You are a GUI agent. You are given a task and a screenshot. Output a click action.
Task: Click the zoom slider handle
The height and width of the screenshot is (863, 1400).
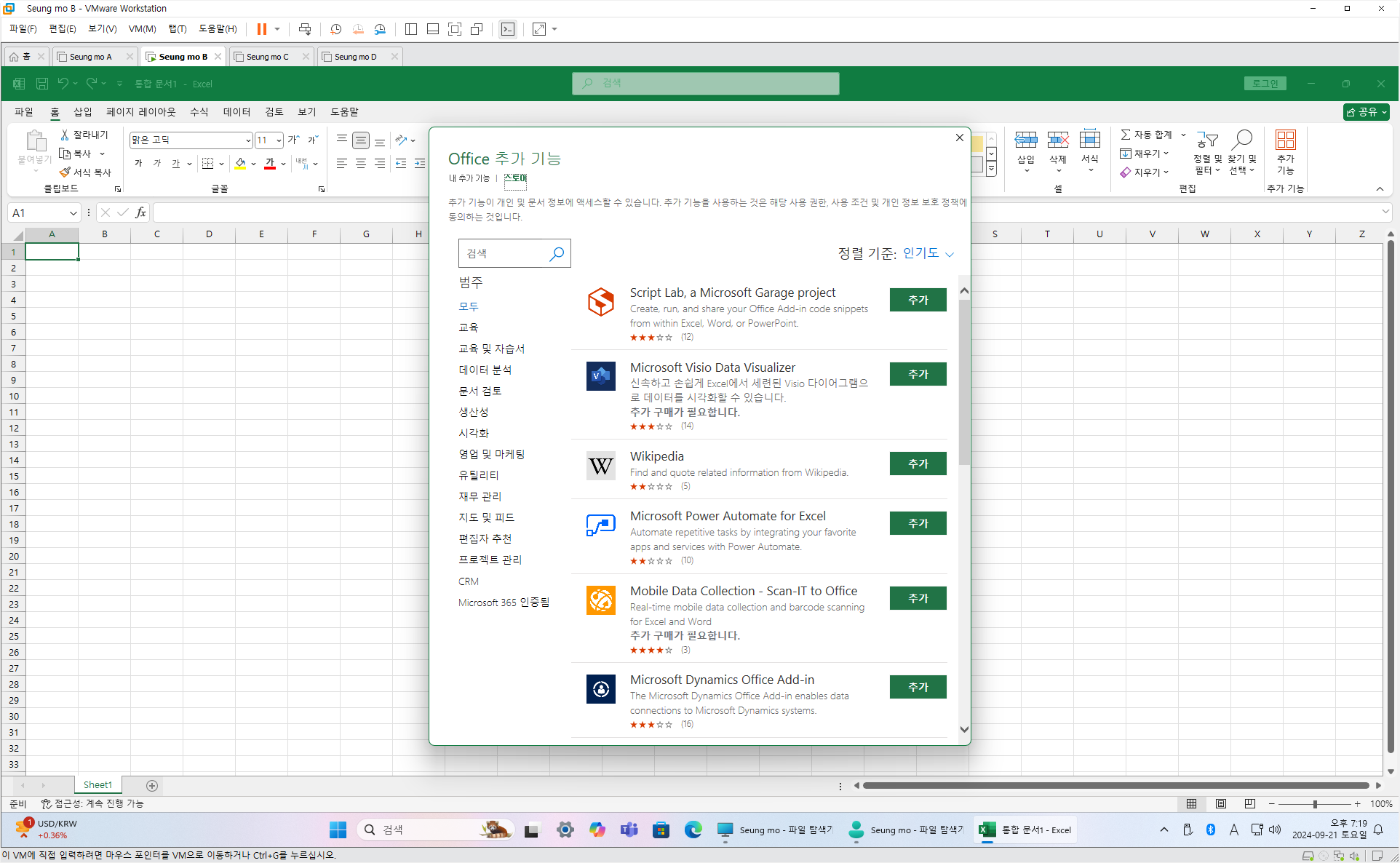coord(1315,803)
